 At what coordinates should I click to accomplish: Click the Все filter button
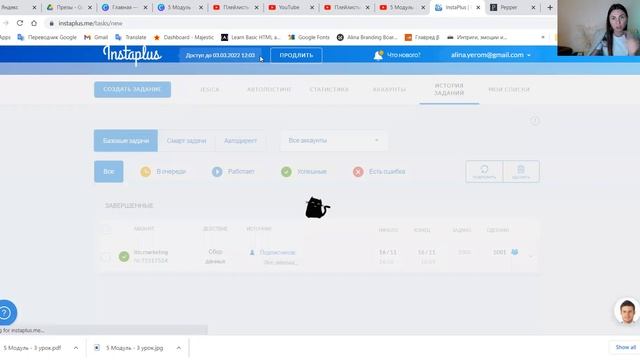point(109,171)
